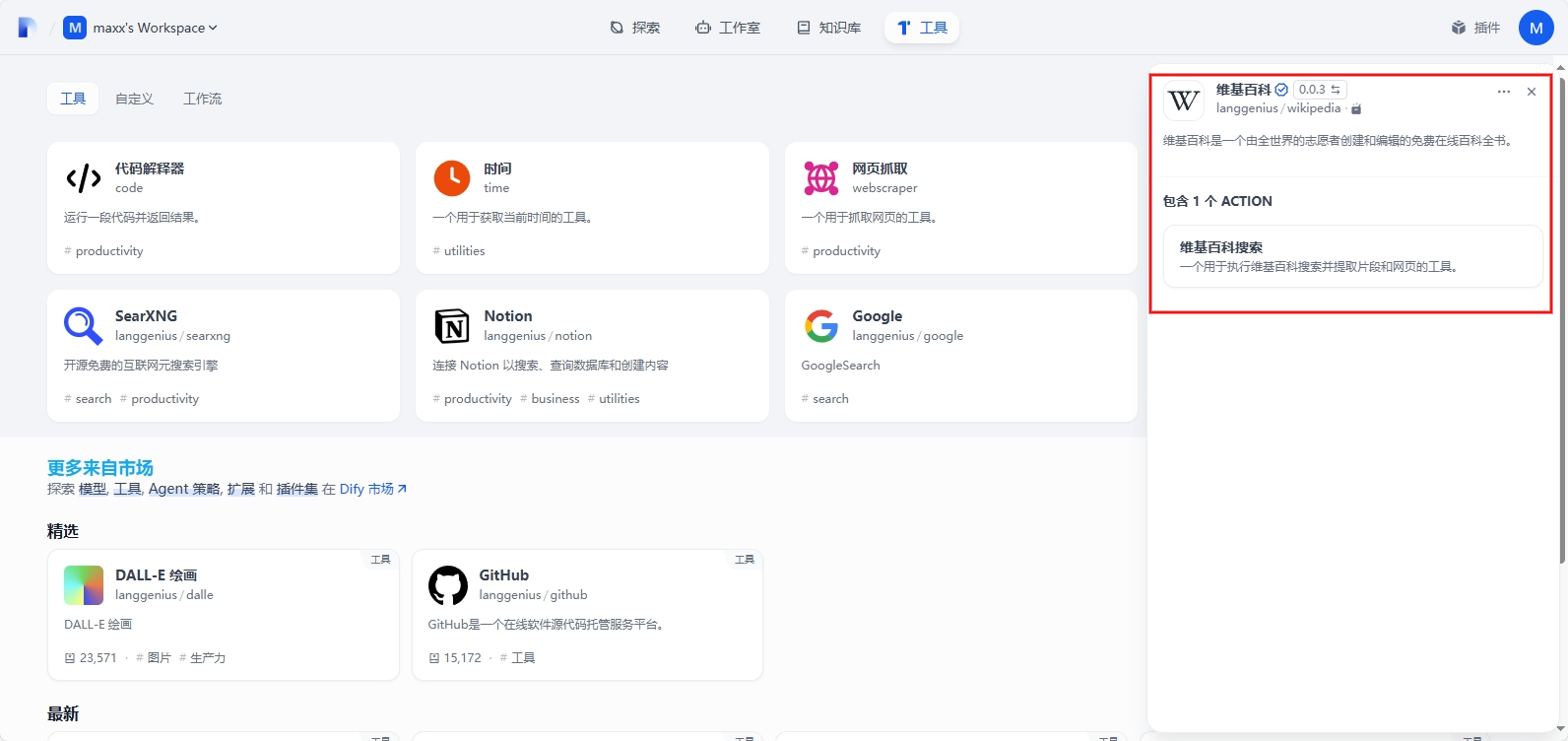Switch to the 知识库 tab

829,28
